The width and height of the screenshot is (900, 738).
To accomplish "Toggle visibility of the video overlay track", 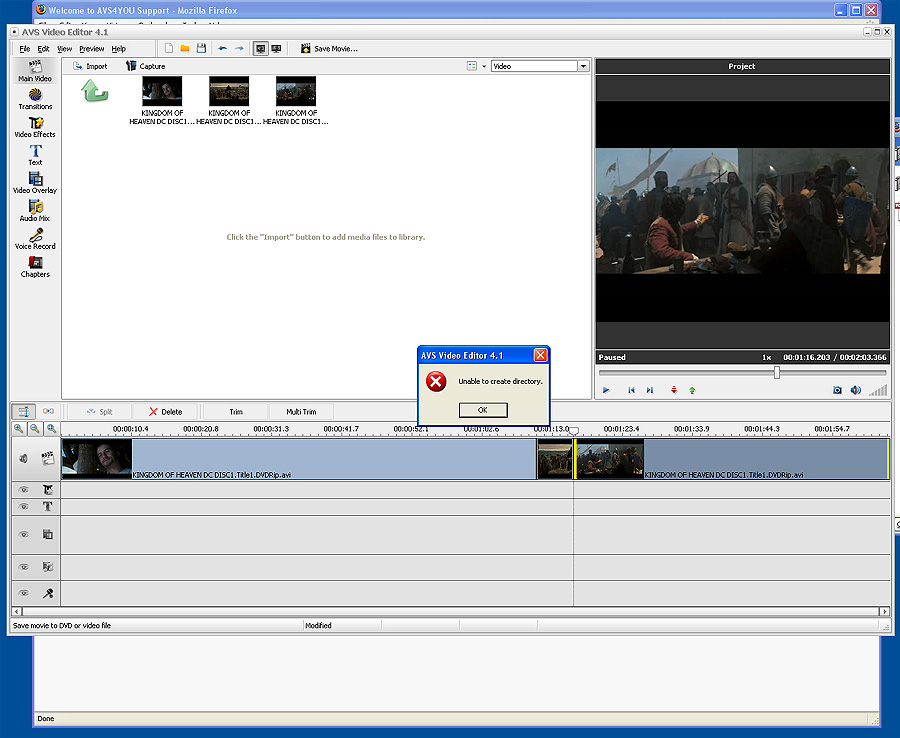I will [24, 534].
